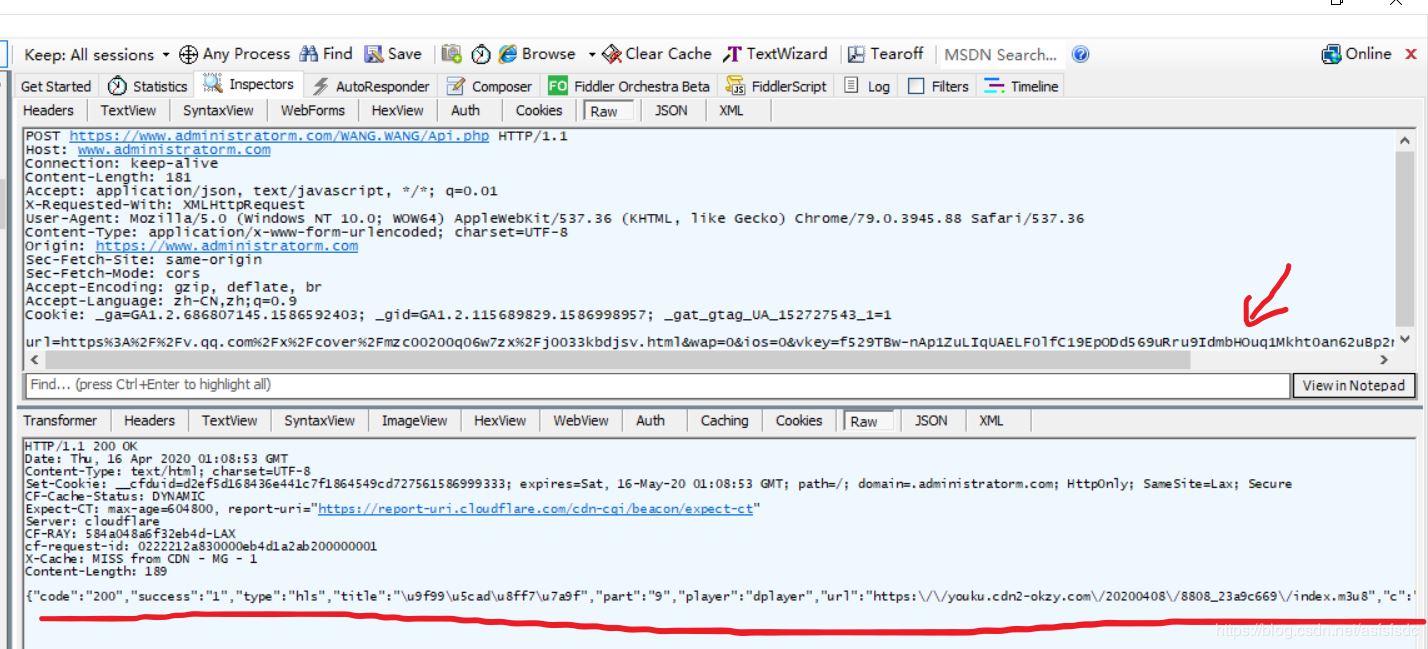Open the response TextView tab
Image resolution: width=1428 pixels, height=649 pixels.
click(x=229, y=421)
